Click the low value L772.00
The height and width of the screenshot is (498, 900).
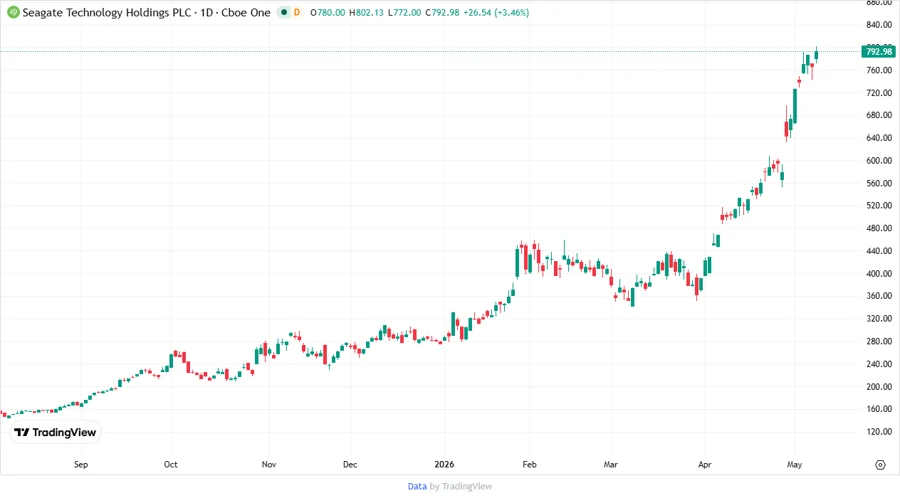404,13
